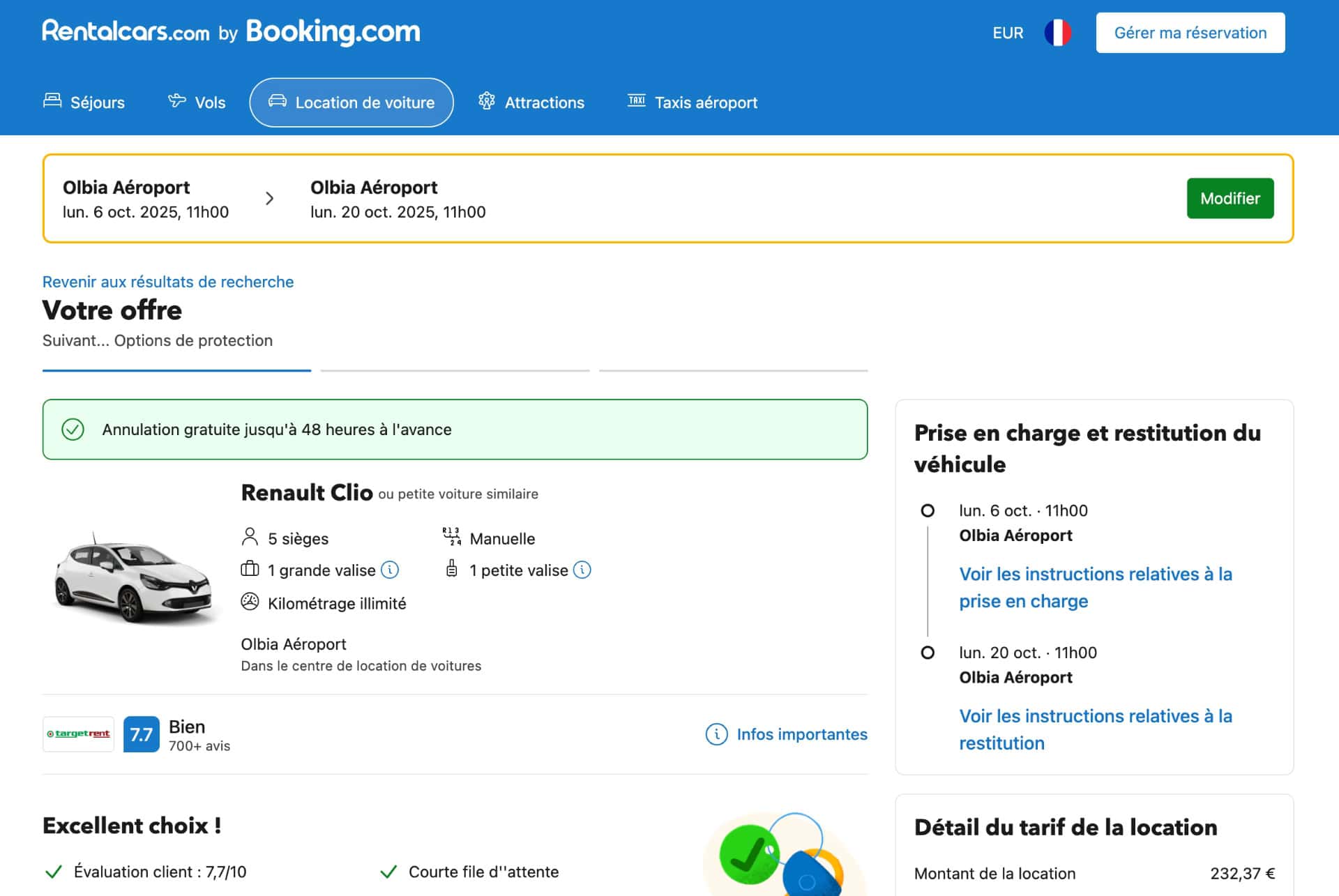
Task: Open info for 1 petite valise
Action: (x=582, y=570)
